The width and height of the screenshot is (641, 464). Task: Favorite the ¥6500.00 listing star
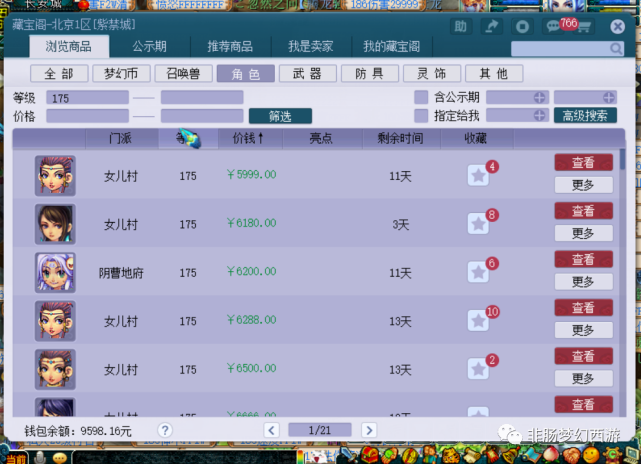[478, 369]
